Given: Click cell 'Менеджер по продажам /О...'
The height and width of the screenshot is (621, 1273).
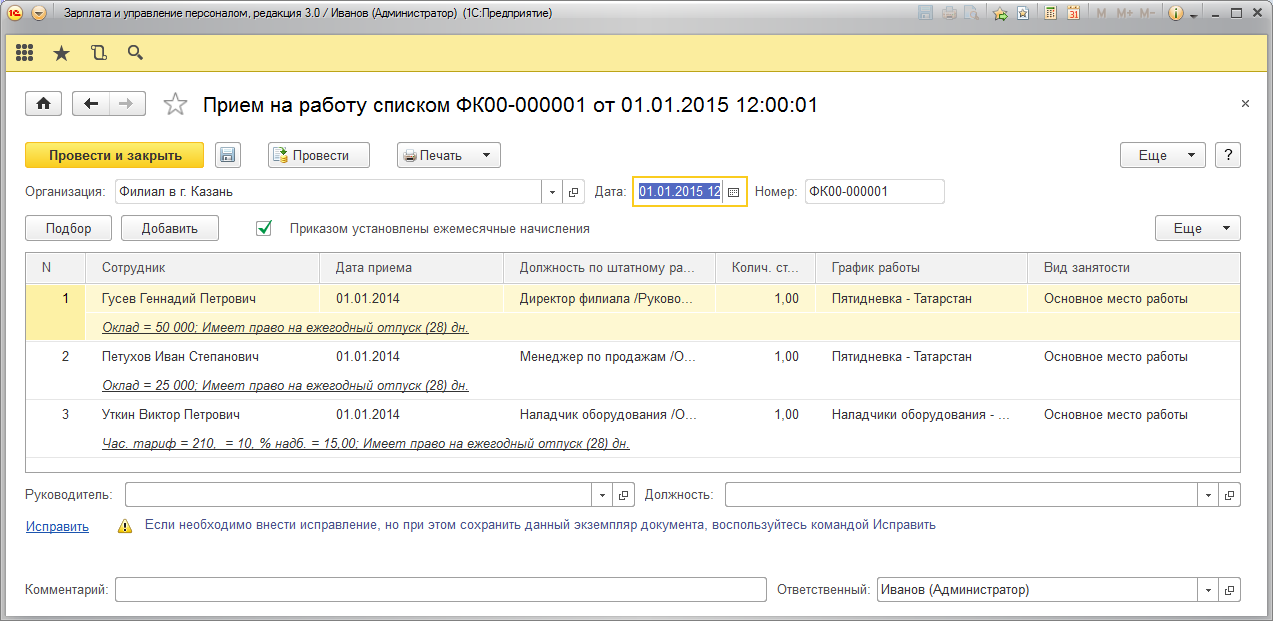Looking at the screenshot, I should click(608, 356).
